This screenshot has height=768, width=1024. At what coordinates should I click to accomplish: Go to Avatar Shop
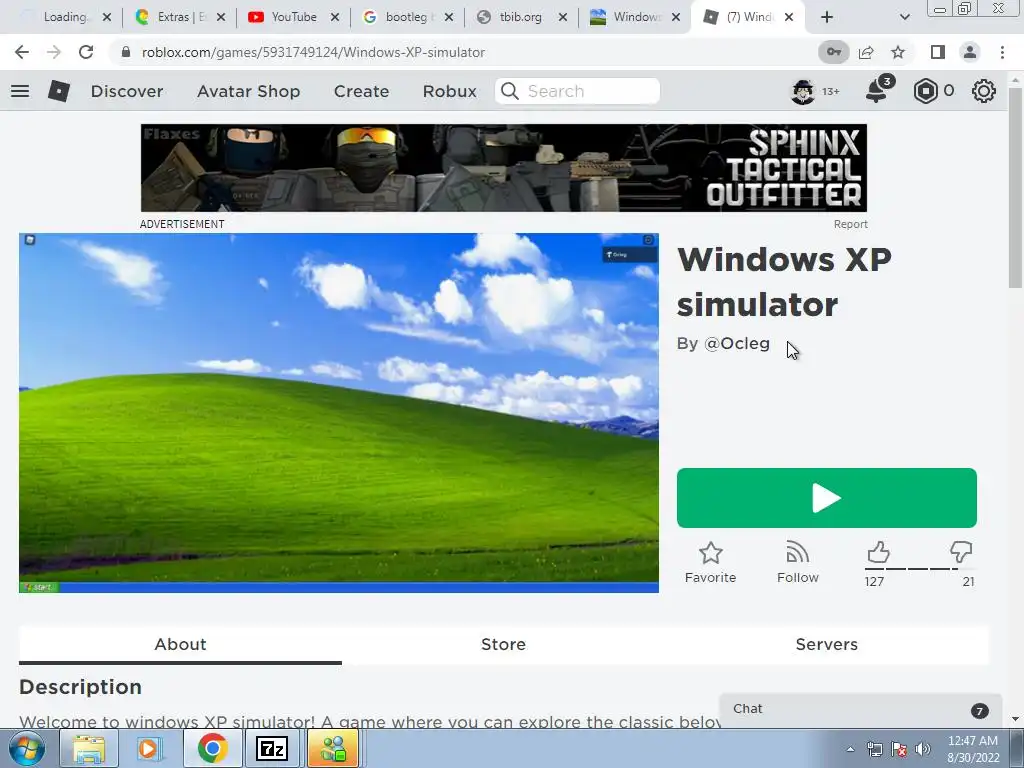[x=248, y=91]
